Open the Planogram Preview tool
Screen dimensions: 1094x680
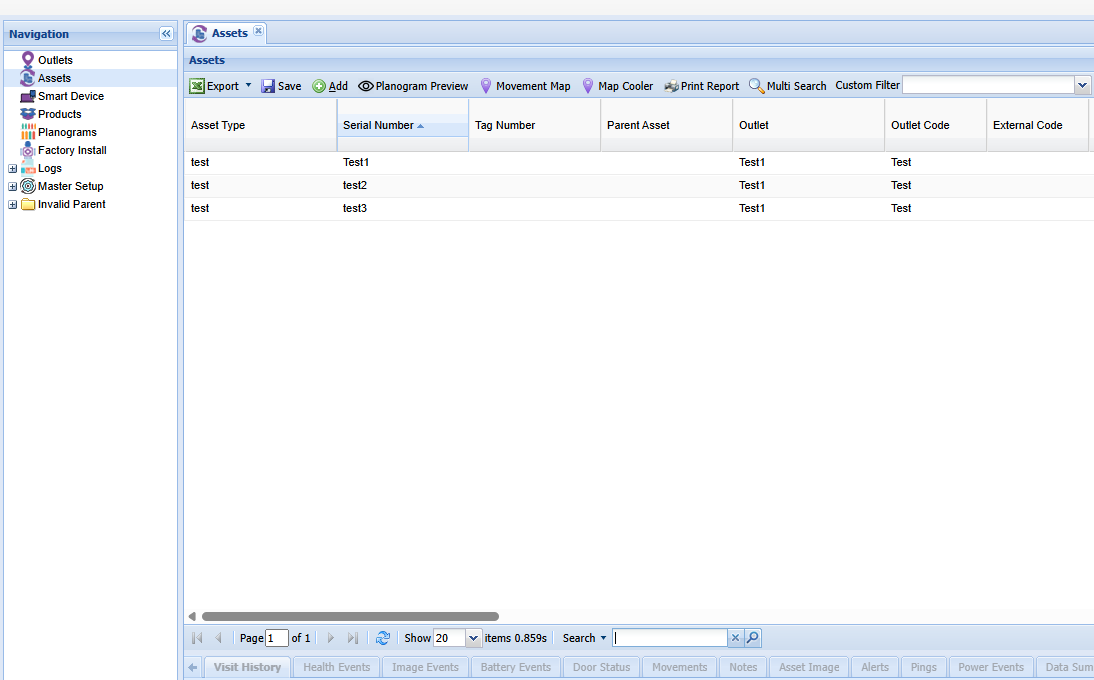367,85
